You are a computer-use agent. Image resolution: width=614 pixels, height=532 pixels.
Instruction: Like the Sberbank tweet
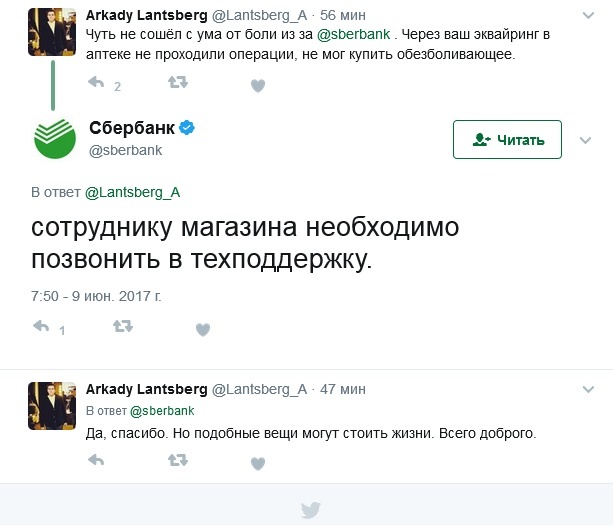pyautogui.click(x=202, y=328)
